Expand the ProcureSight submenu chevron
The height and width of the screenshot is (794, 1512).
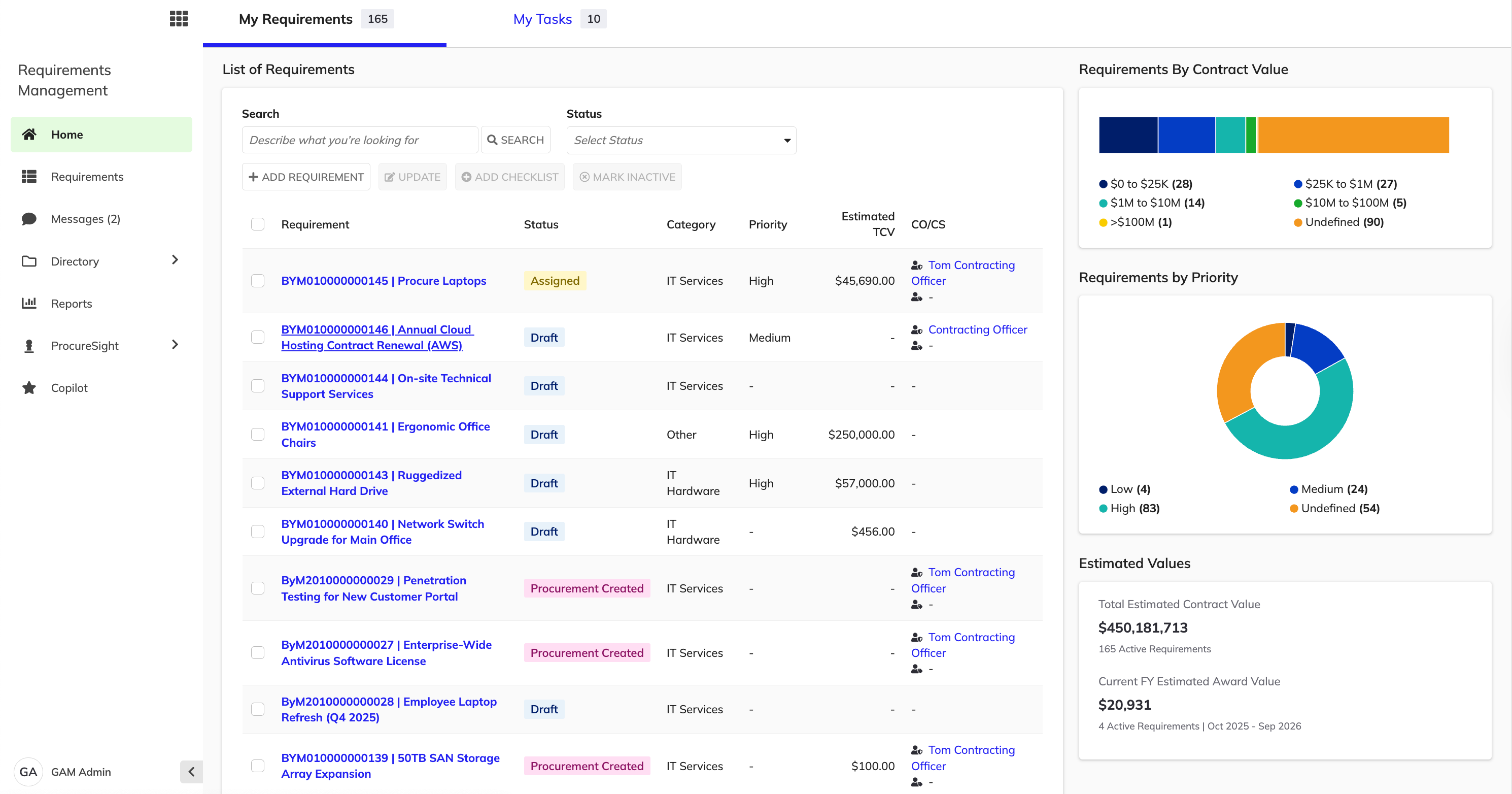175,345
